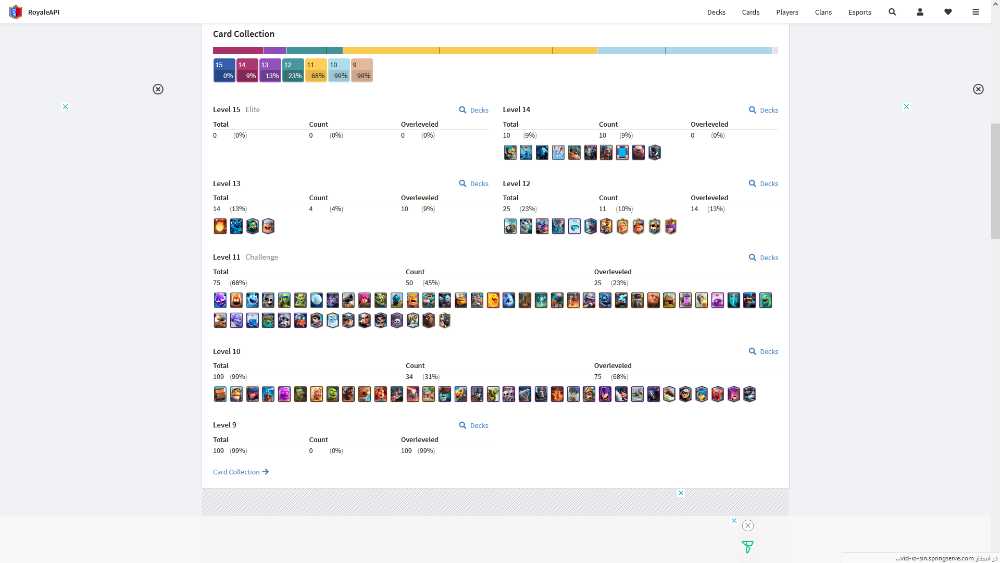Select the level 13 purple swatch
This screenshot has height=563, width=1000.
coord(270,70)
